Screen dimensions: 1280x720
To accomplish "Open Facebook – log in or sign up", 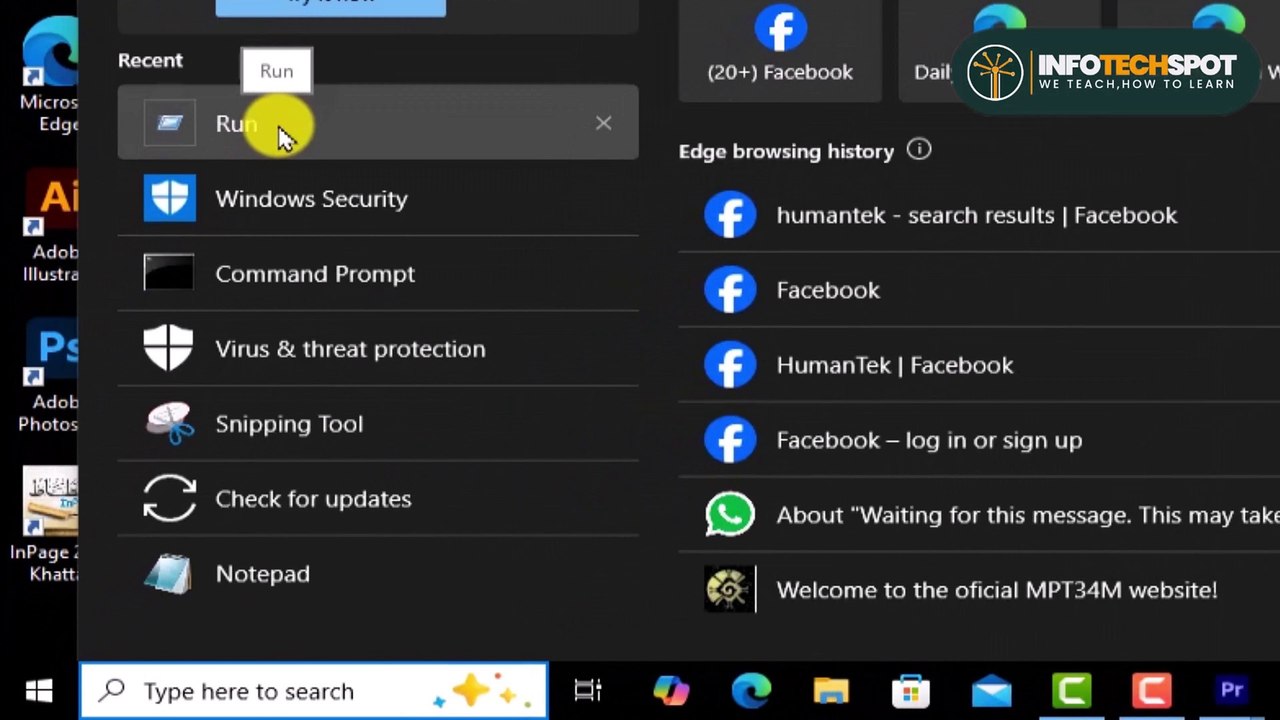I will 979,440.
